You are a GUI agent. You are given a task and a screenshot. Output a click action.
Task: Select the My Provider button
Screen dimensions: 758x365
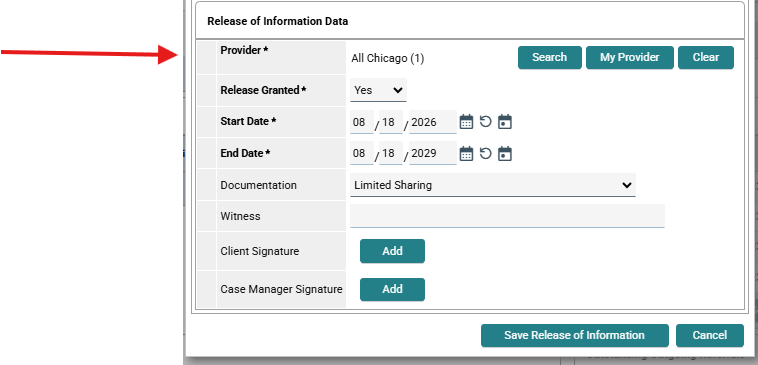(629, 58)
